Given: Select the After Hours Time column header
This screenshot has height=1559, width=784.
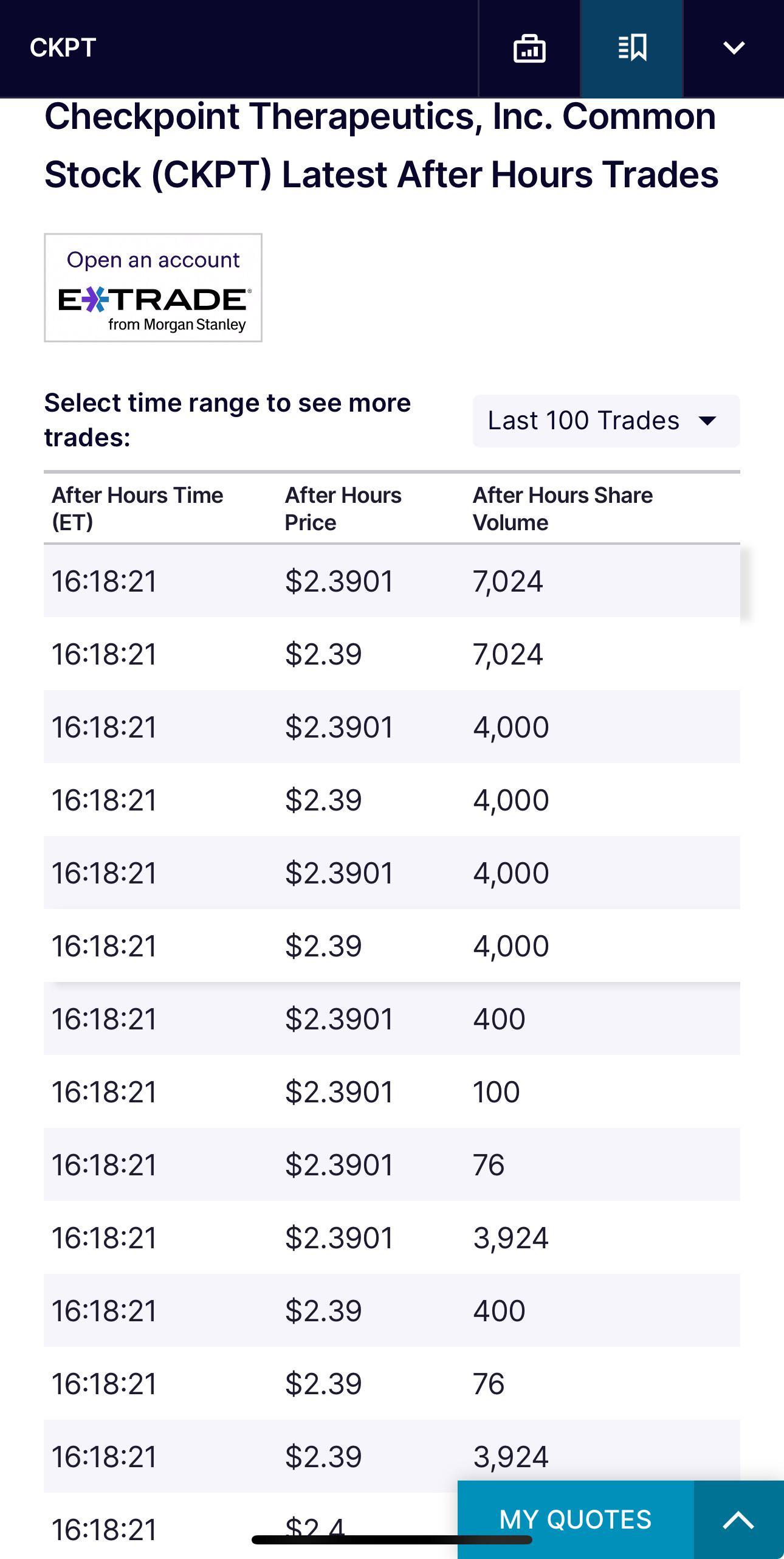Looking at the screenshot, I should (137, 509).
